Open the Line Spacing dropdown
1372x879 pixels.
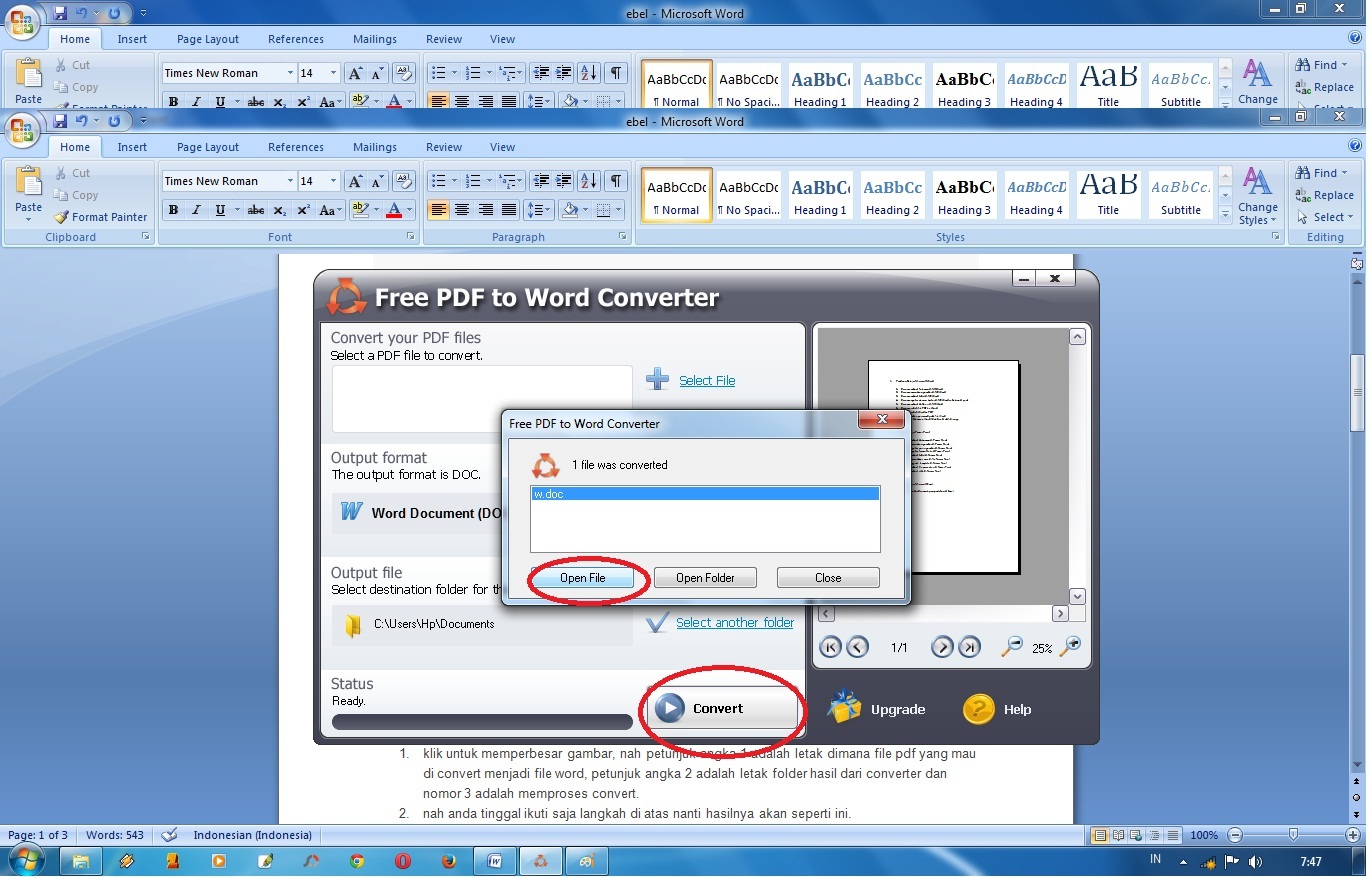point(538,210)
